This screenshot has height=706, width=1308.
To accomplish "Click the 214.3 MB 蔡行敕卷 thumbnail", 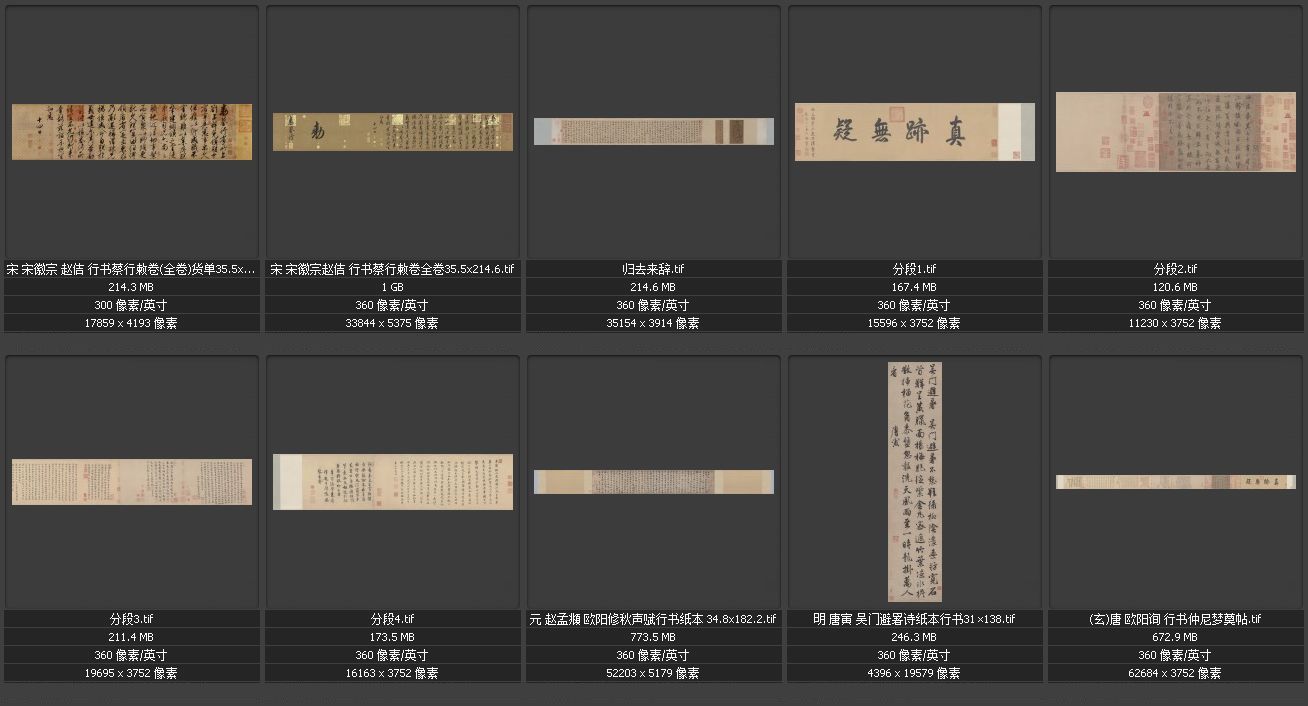I will 132,132.
